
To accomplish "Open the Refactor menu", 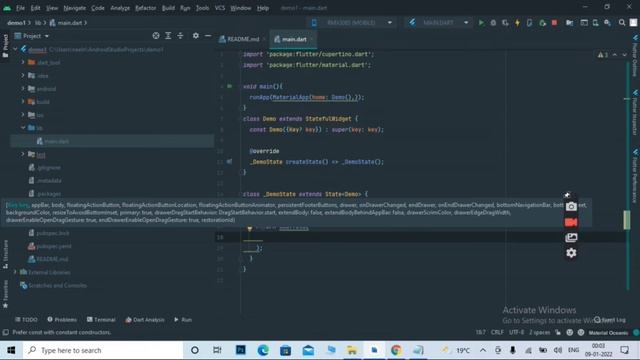I will [145, 8].
